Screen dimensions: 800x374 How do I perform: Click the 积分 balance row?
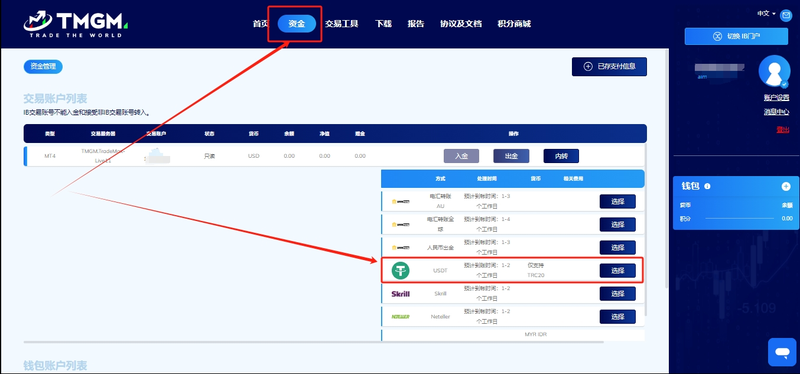tap(736, 218)
